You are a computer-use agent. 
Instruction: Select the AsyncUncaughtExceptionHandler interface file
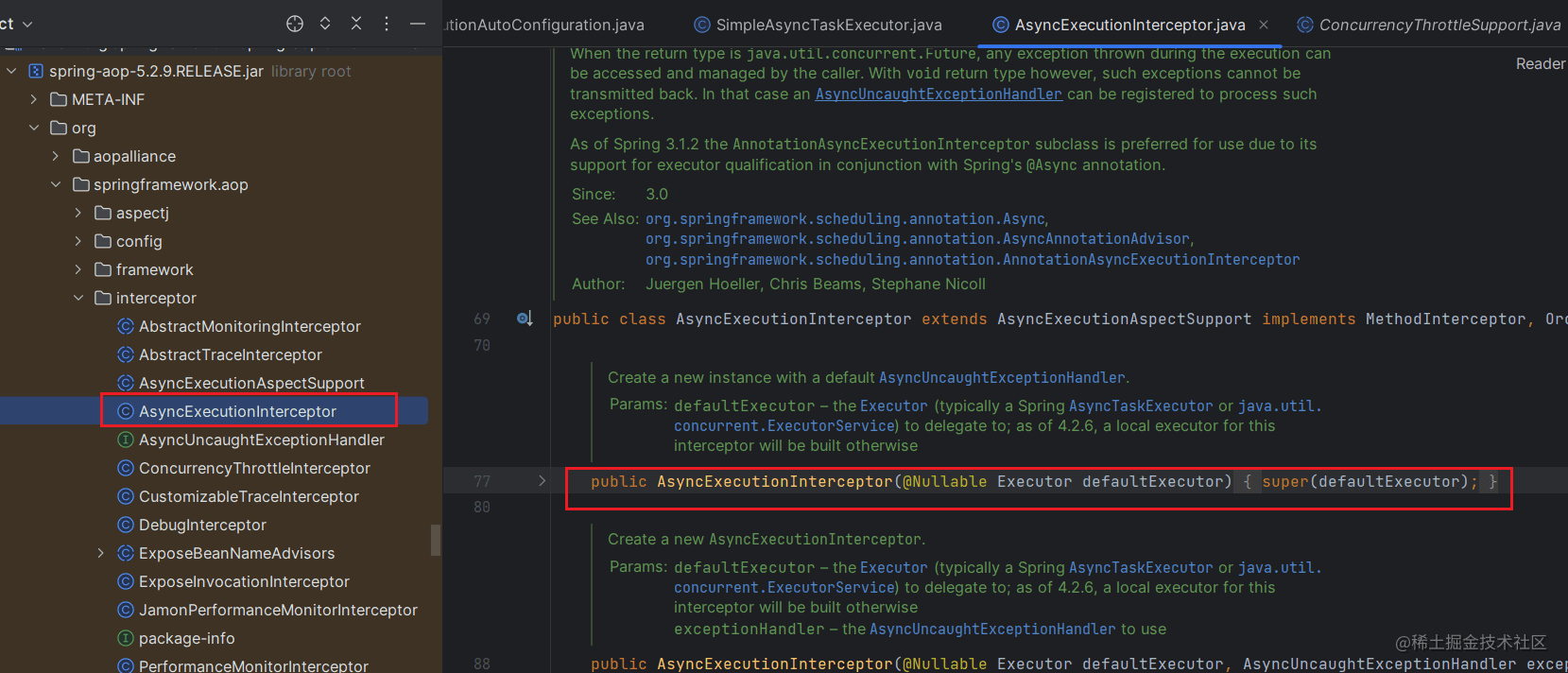[261, 440]
